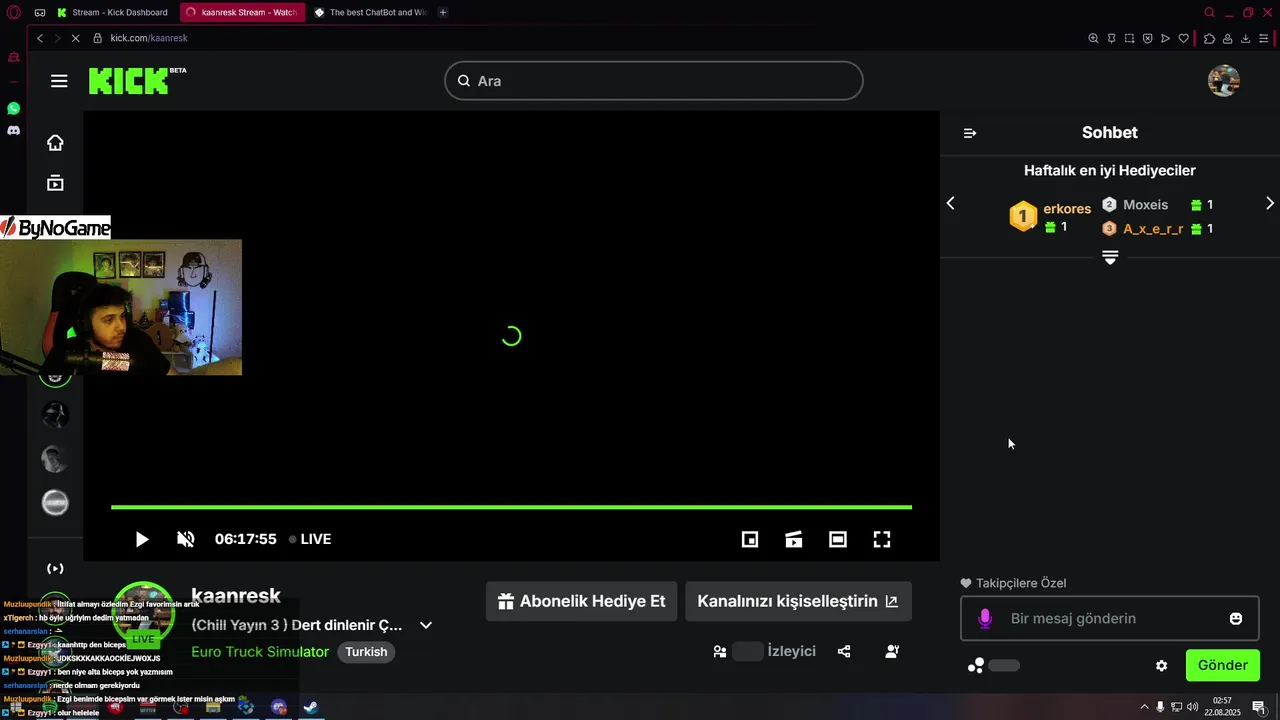The width and height of the screenshot is (1280, 720).
Task: Take a snapshot with toolbar icon
Action: pos(1129,38)
